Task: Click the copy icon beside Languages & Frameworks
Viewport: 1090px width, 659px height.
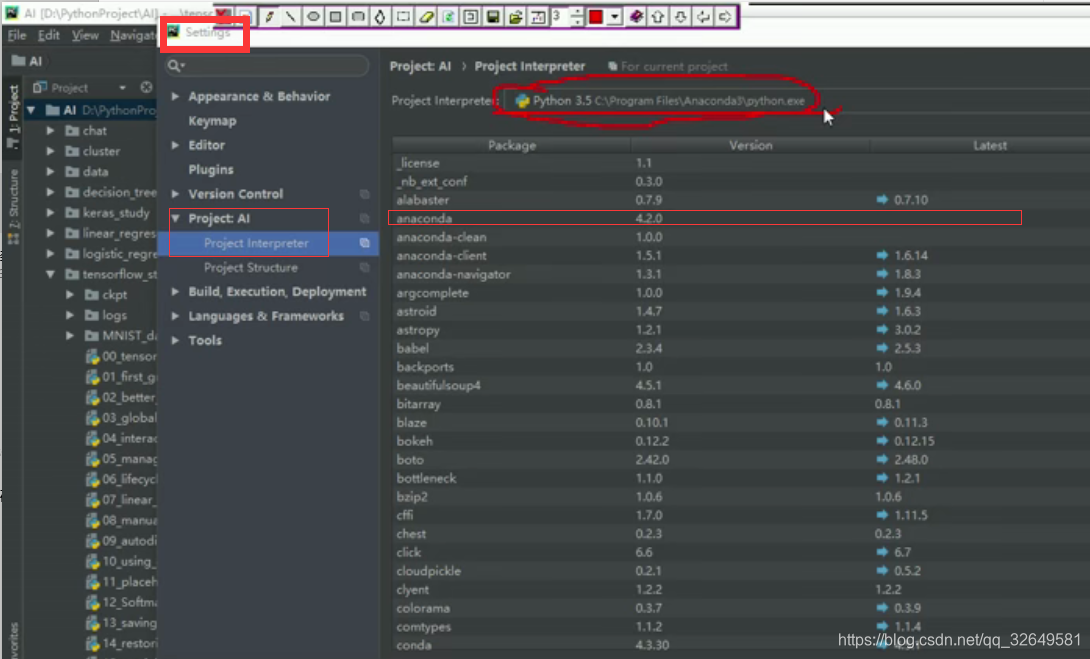Action: point(364,316)
